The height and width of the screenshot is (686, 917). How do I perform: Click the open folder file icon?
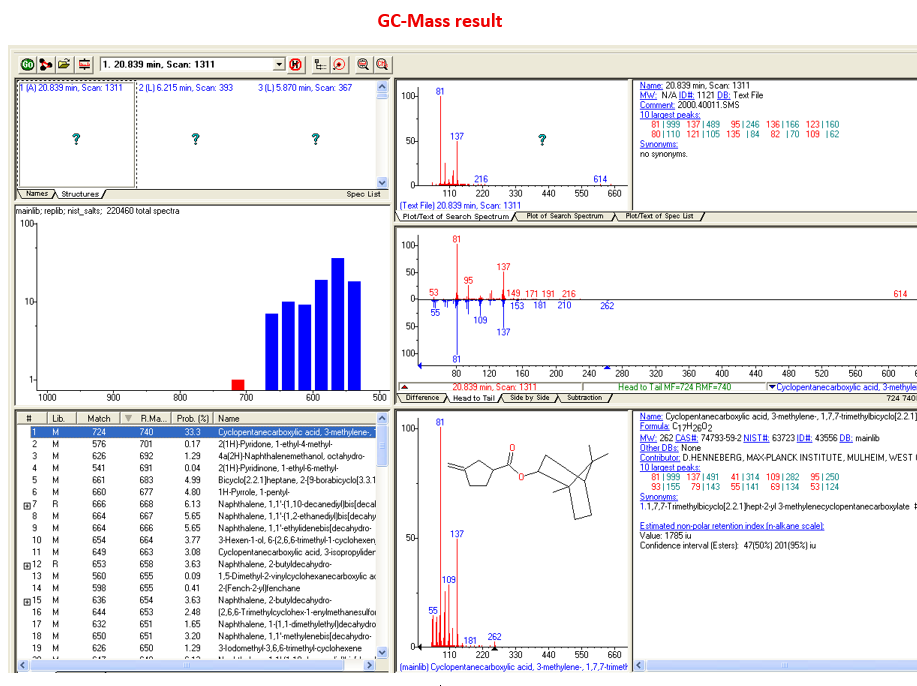tap(63, 64)
